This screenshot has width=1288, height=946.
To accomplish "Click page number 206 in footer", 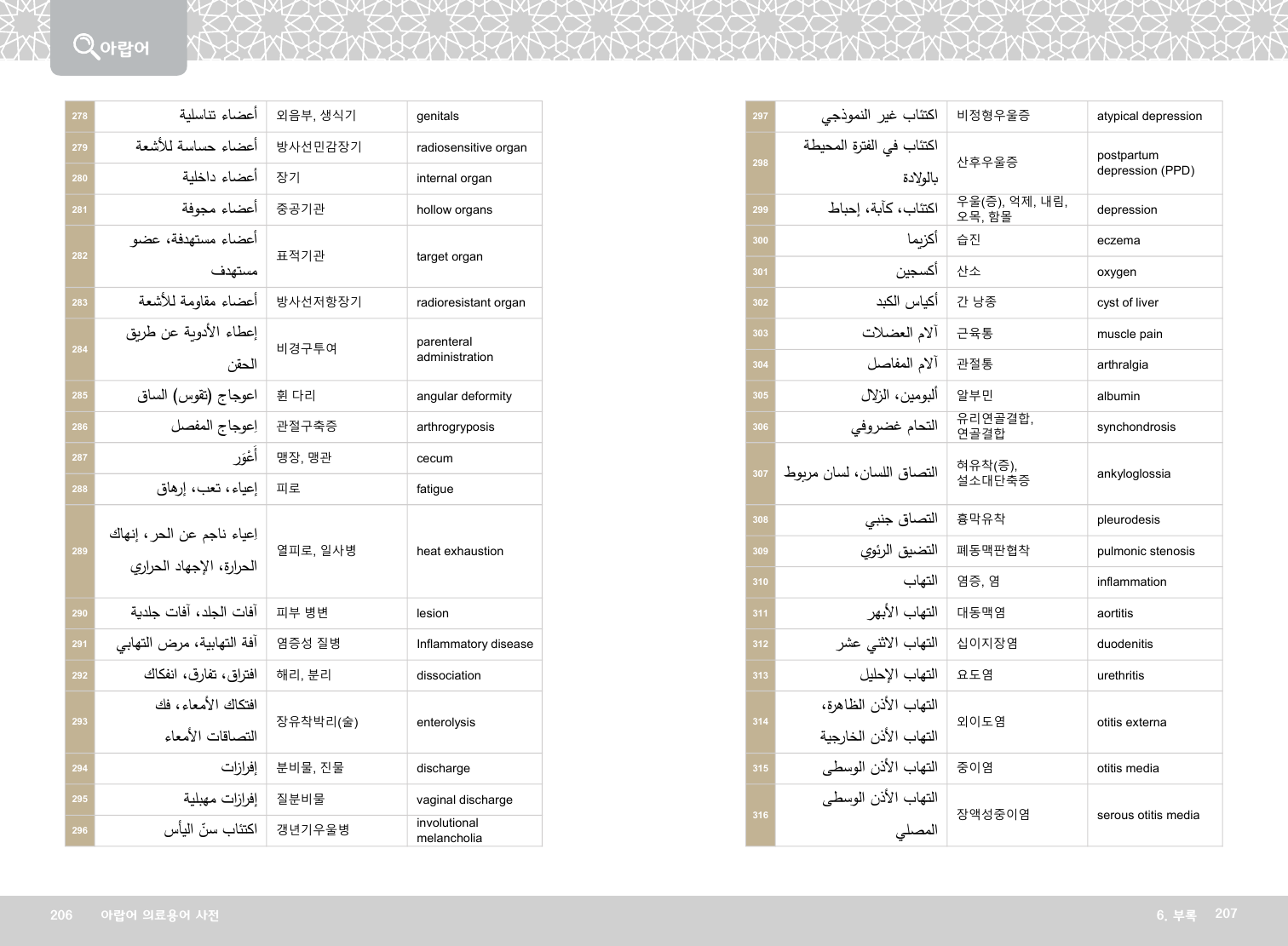I will click(61, 914).
